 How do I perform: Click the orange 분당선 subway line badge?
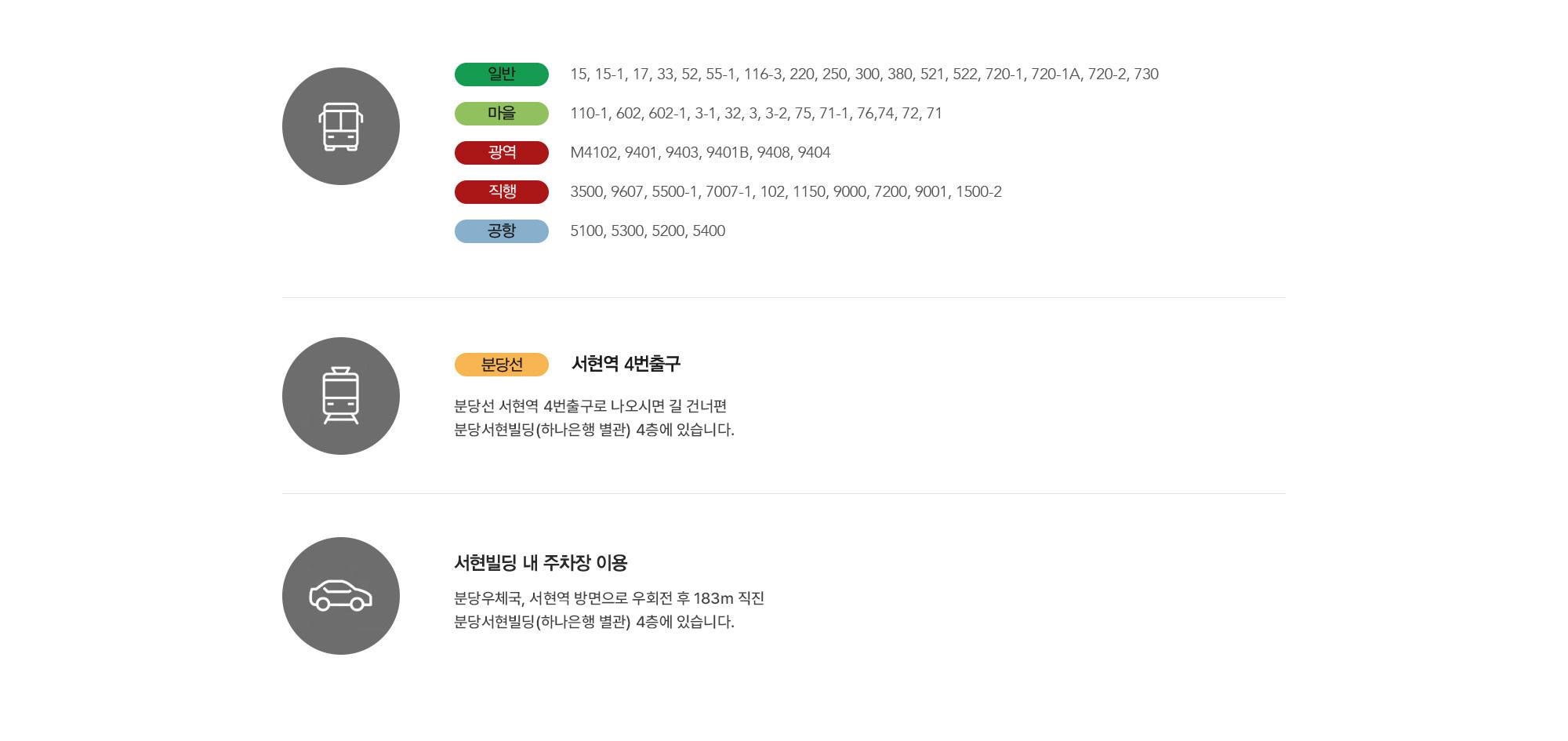(x=502, y=365)
